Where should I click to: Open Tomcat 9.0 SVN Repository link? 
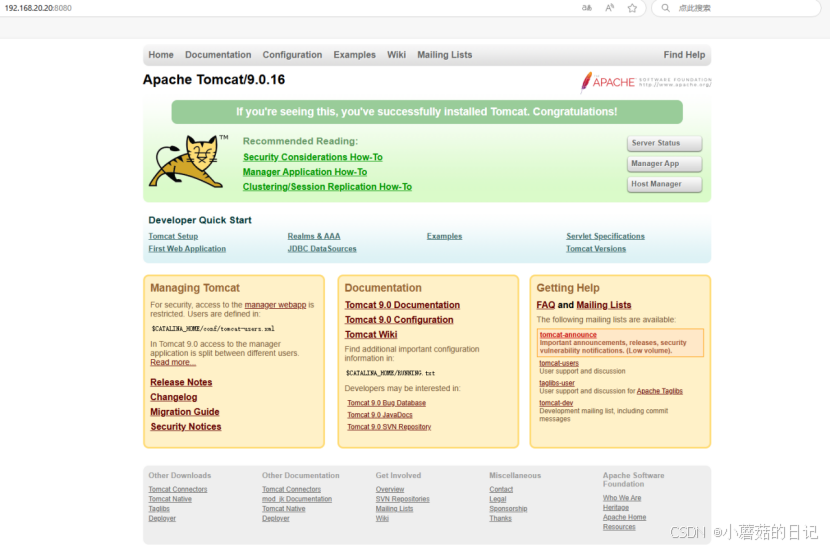coord(389,427)
